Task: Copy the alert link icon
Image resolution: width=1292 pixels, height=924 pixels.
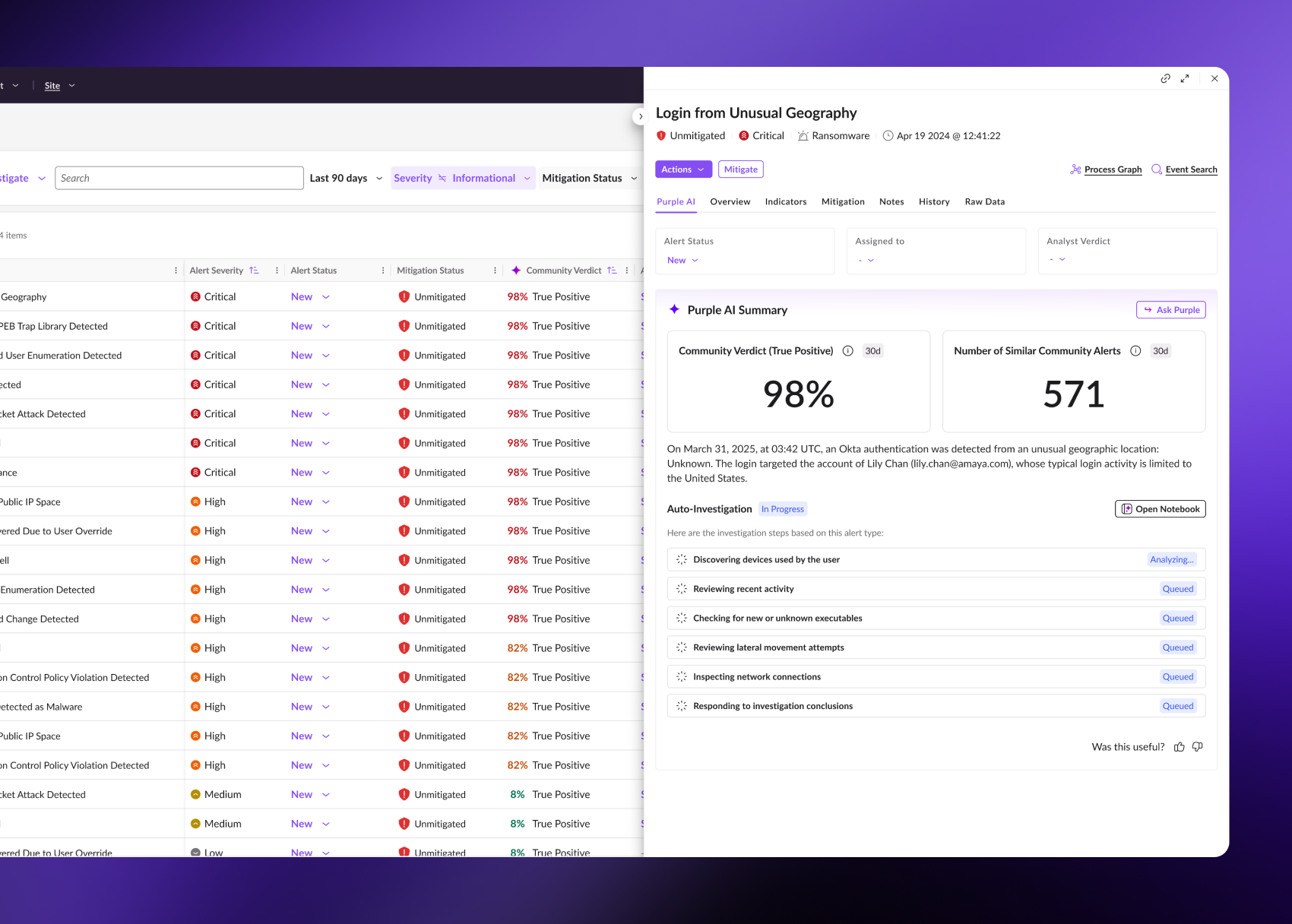Action: pos(1165,78)
